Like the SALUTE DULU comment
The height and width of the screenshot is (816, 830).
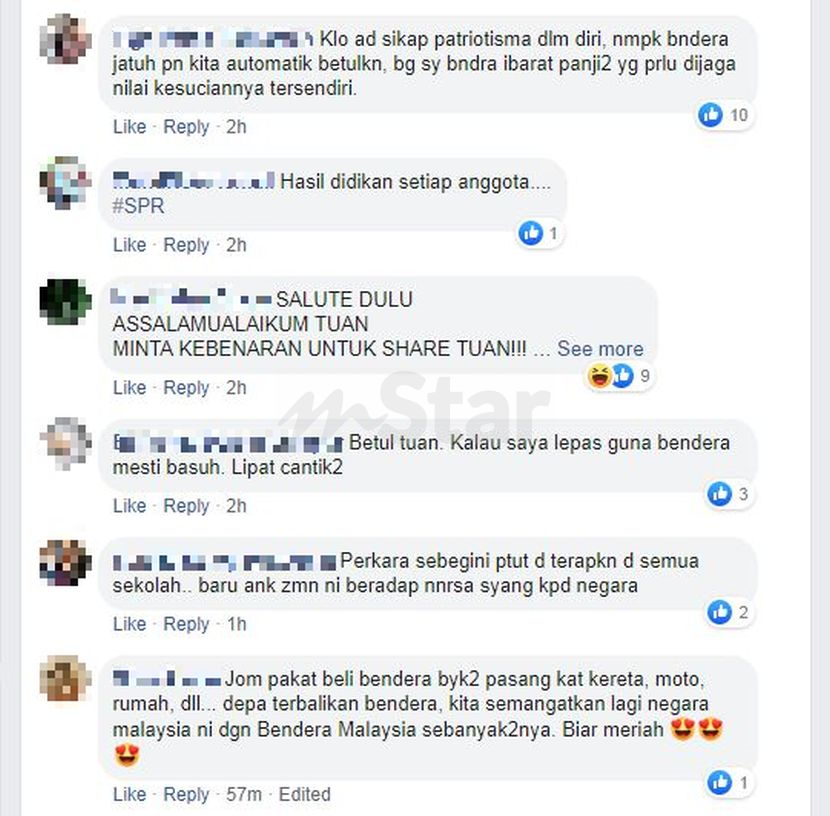[130, 388]
